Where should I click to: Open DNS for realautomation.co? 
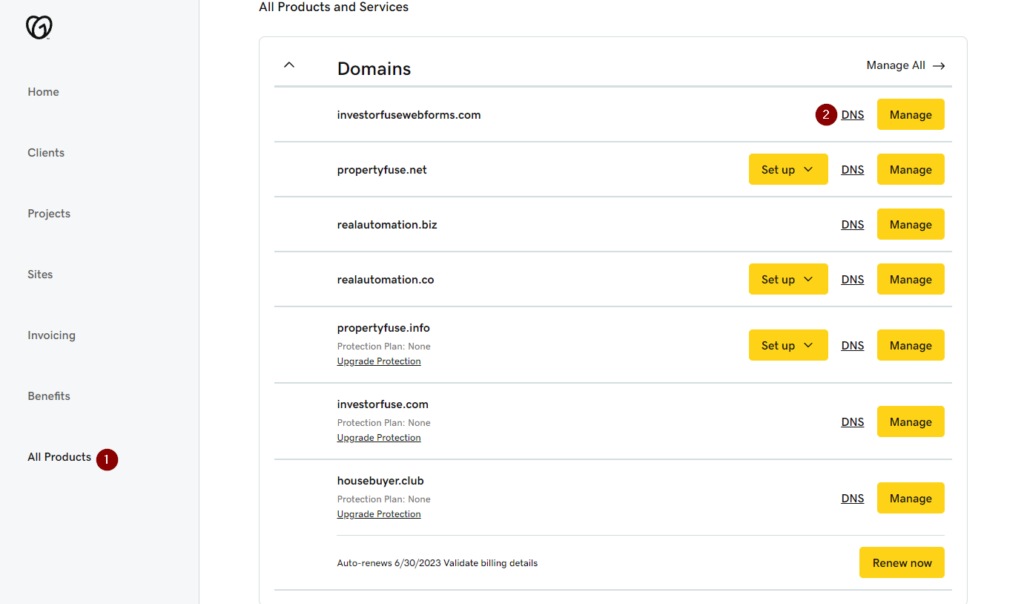click(852, 279)
